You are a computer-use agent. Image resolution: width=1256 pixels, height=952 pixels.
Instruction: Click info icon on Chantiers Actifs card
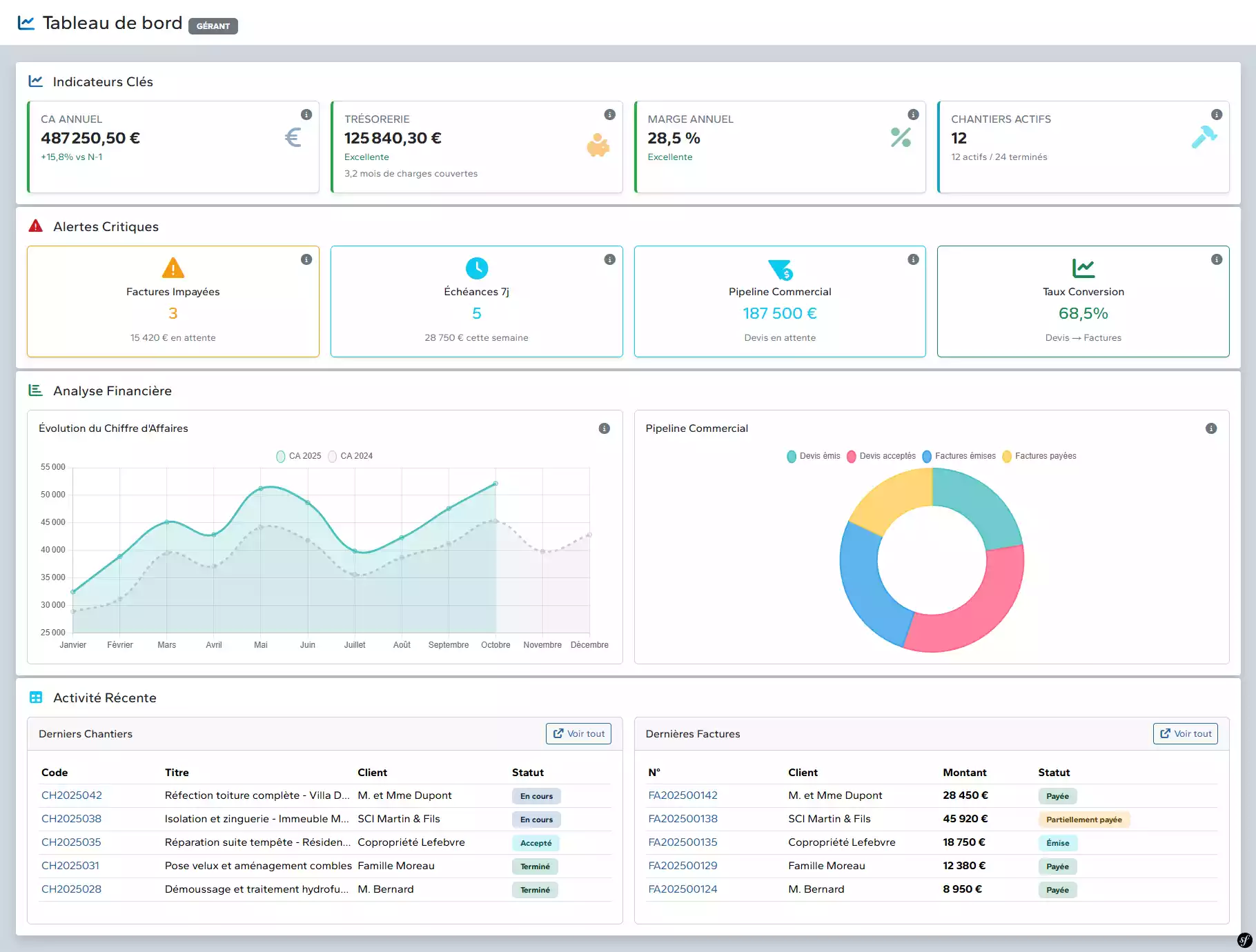point(1216,115)
